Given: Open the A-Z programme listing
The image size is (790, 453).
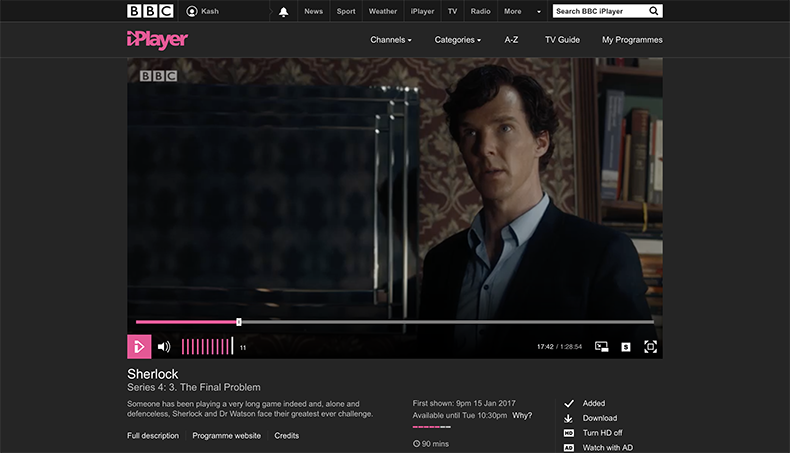Looking at the screenshot, I should 511,40.
